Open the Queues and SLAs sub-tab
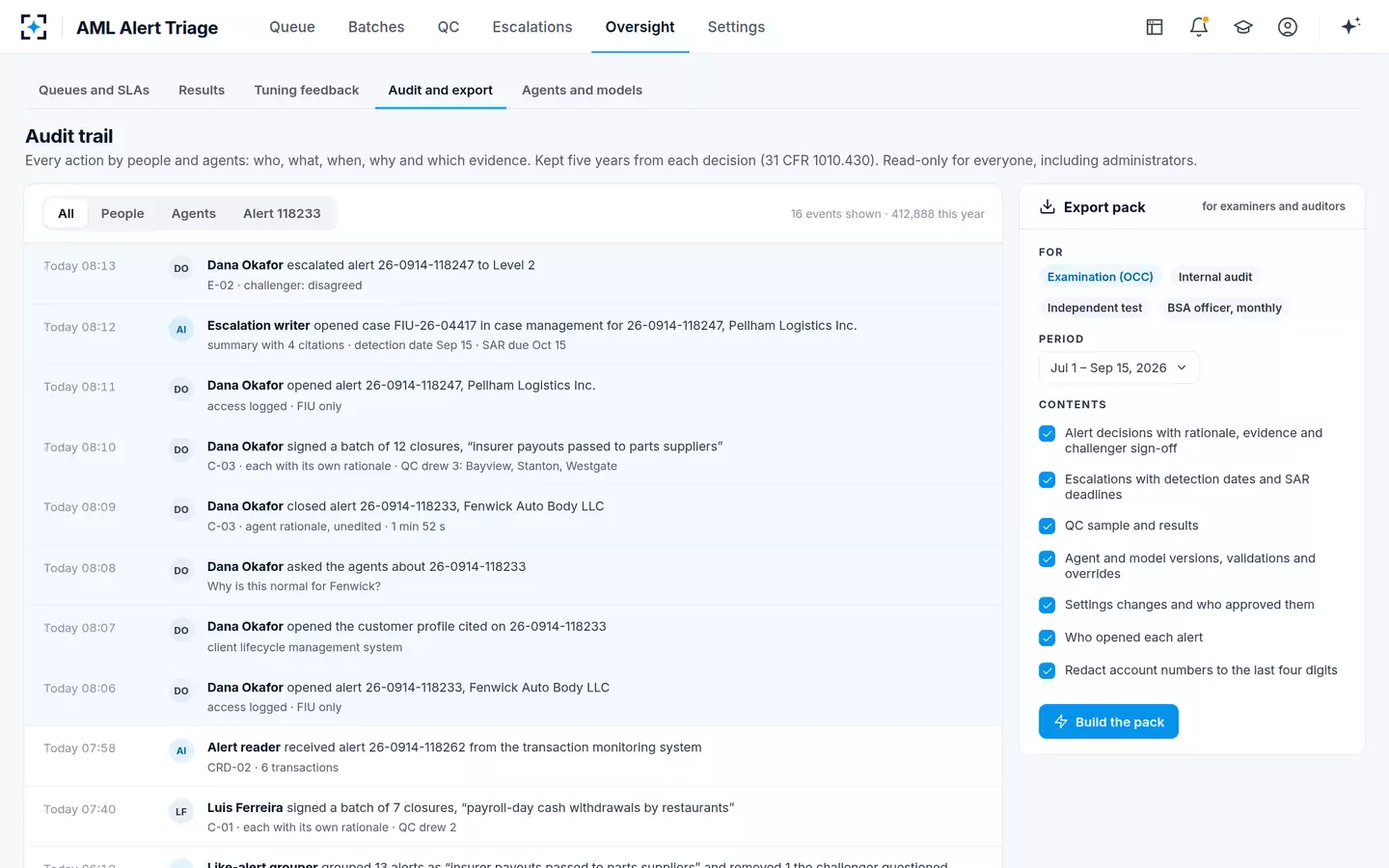 [94, 90]
